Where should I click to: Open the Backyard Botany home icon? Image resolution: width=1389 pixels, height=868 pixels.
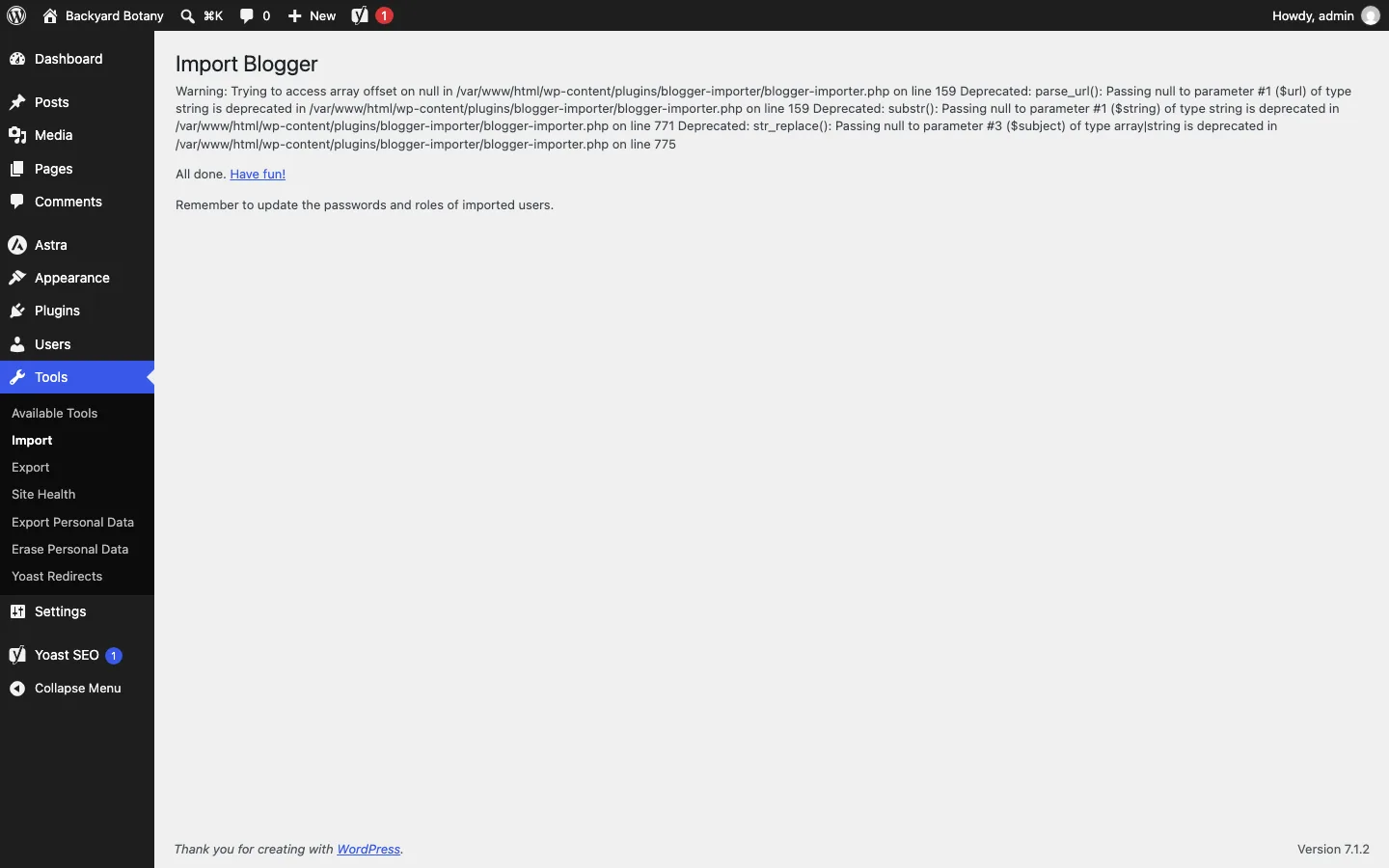[50, 15]
